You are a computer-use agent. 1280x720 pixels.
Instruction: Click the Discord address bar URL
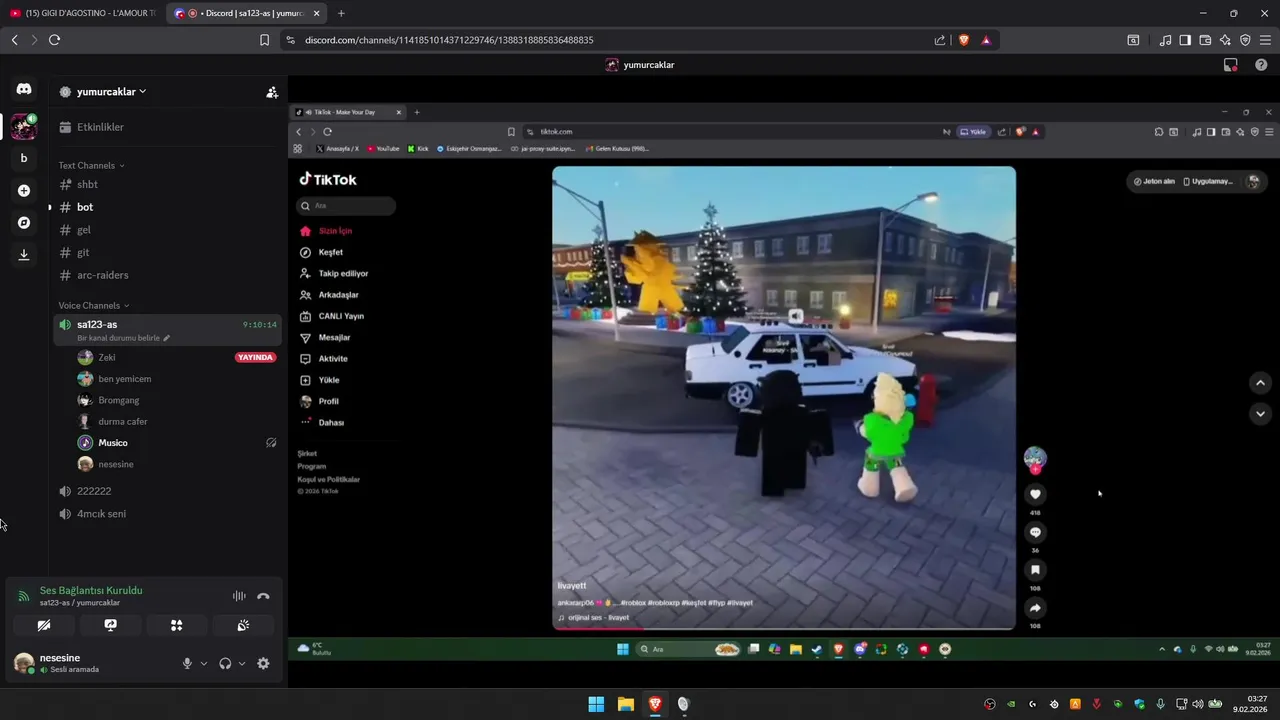[x=449, y=40]
